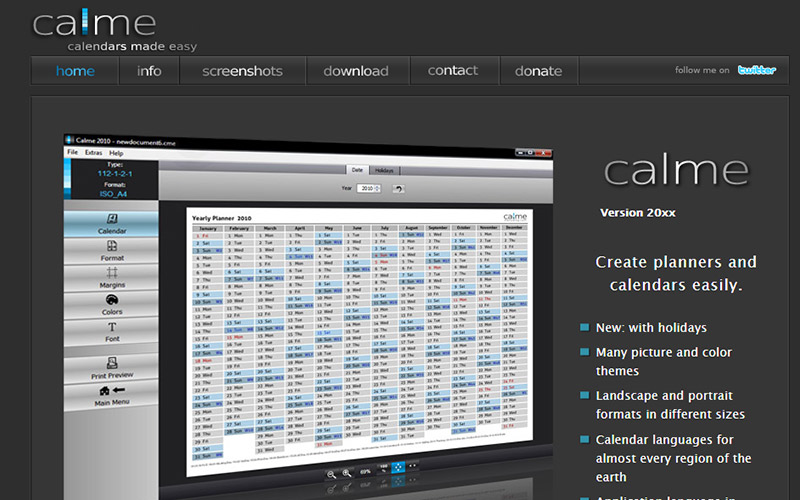The height and width of the screenshot is (500, 800).
Task: Click the zoom out magnifier icon
Action: [x=331, y=474]
